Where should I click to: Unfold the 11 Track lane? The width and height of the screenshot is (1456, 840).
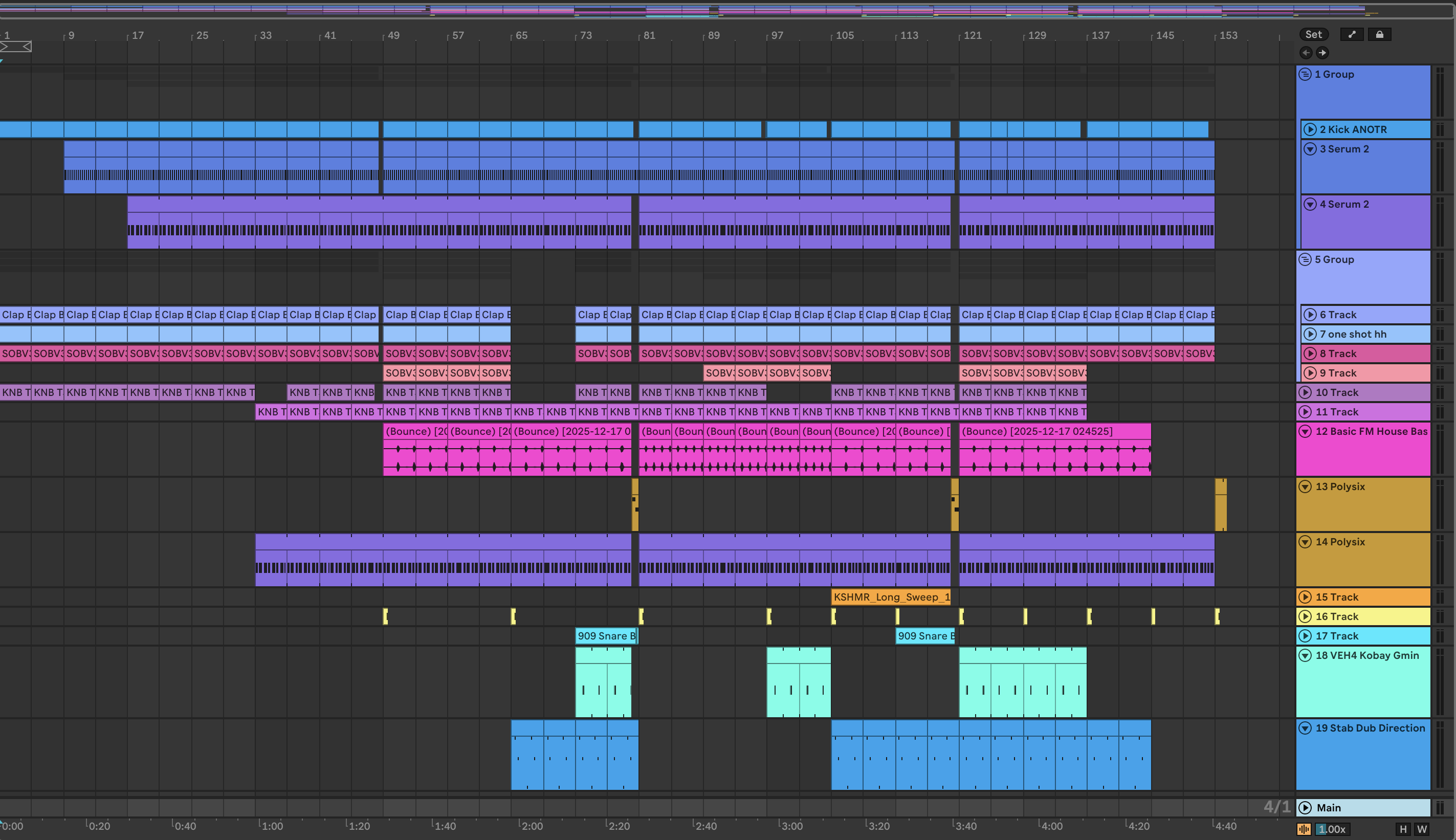click(1305, 412)
